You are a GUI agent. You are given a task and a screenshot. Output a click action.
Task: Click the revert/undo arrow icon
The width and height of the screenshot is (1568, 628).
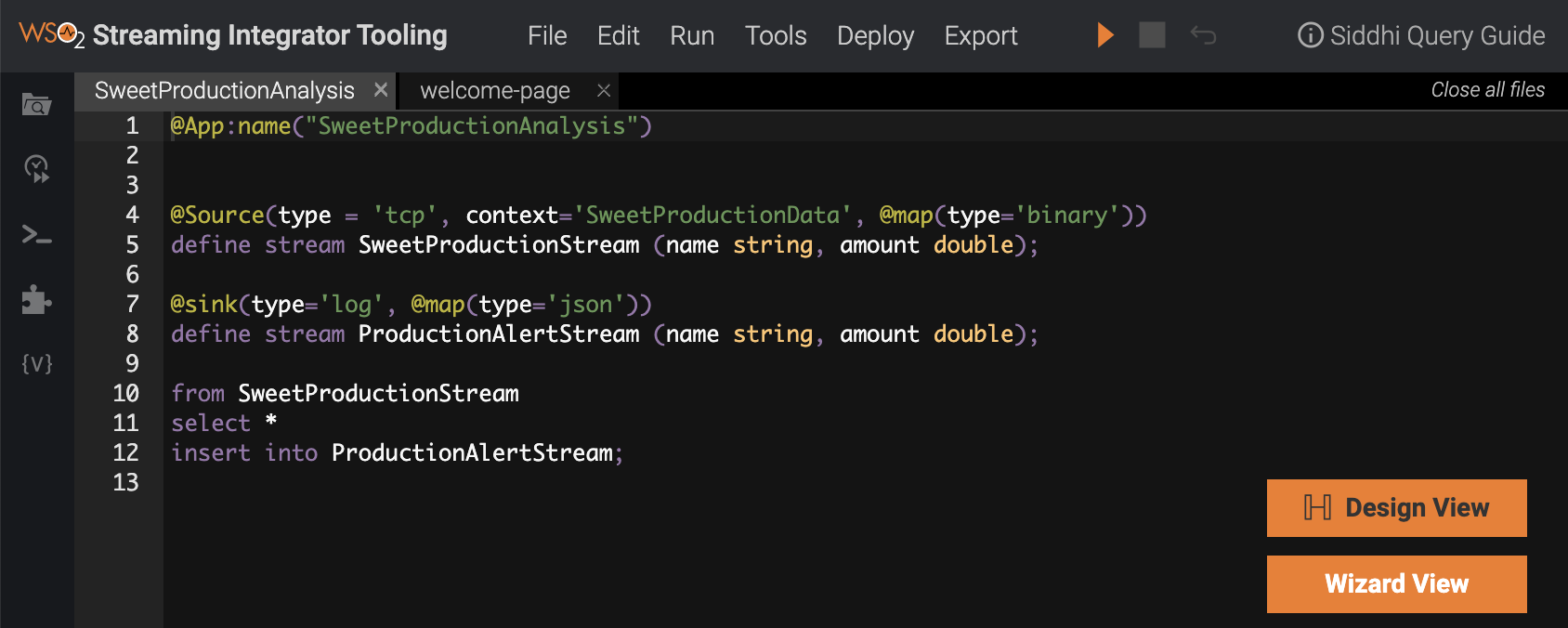coord(1203,35)
